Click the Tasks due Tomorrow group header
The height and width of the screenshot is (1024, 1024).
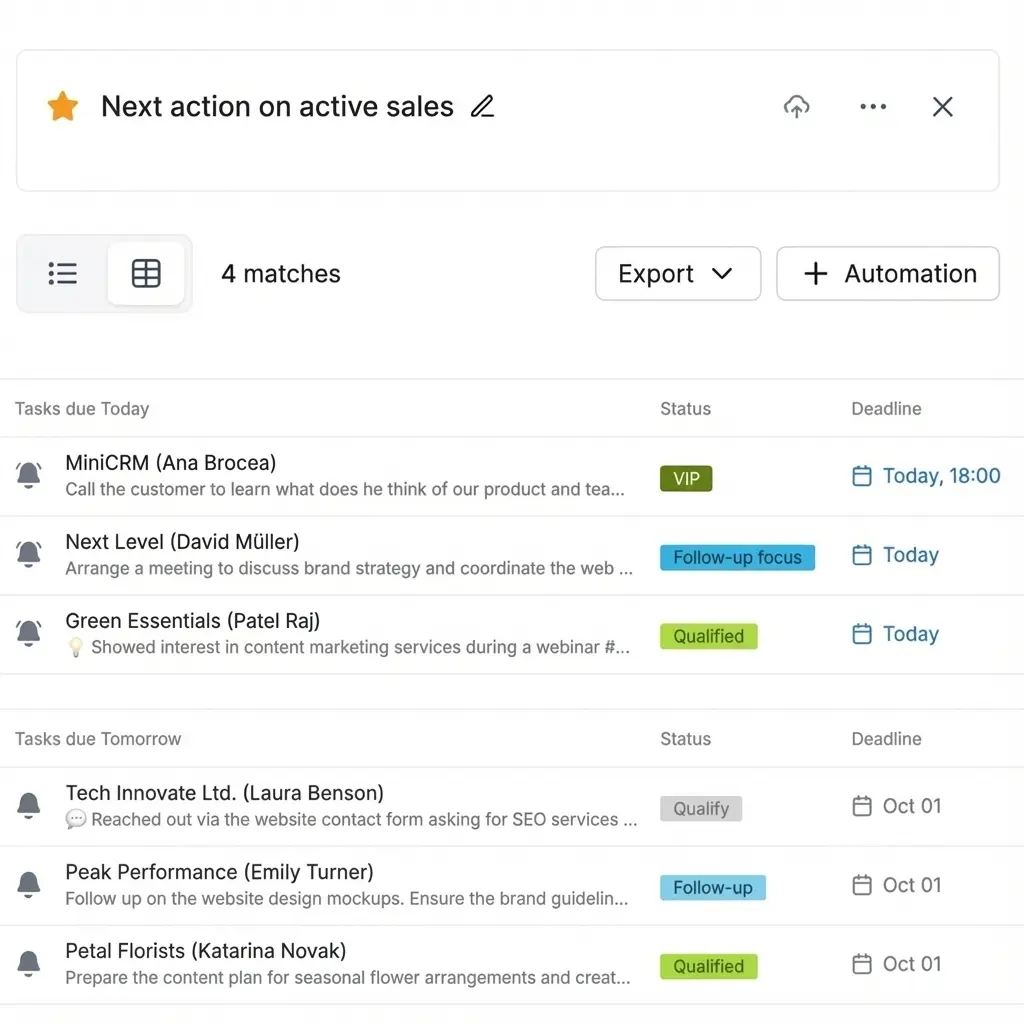coord(98,739)
